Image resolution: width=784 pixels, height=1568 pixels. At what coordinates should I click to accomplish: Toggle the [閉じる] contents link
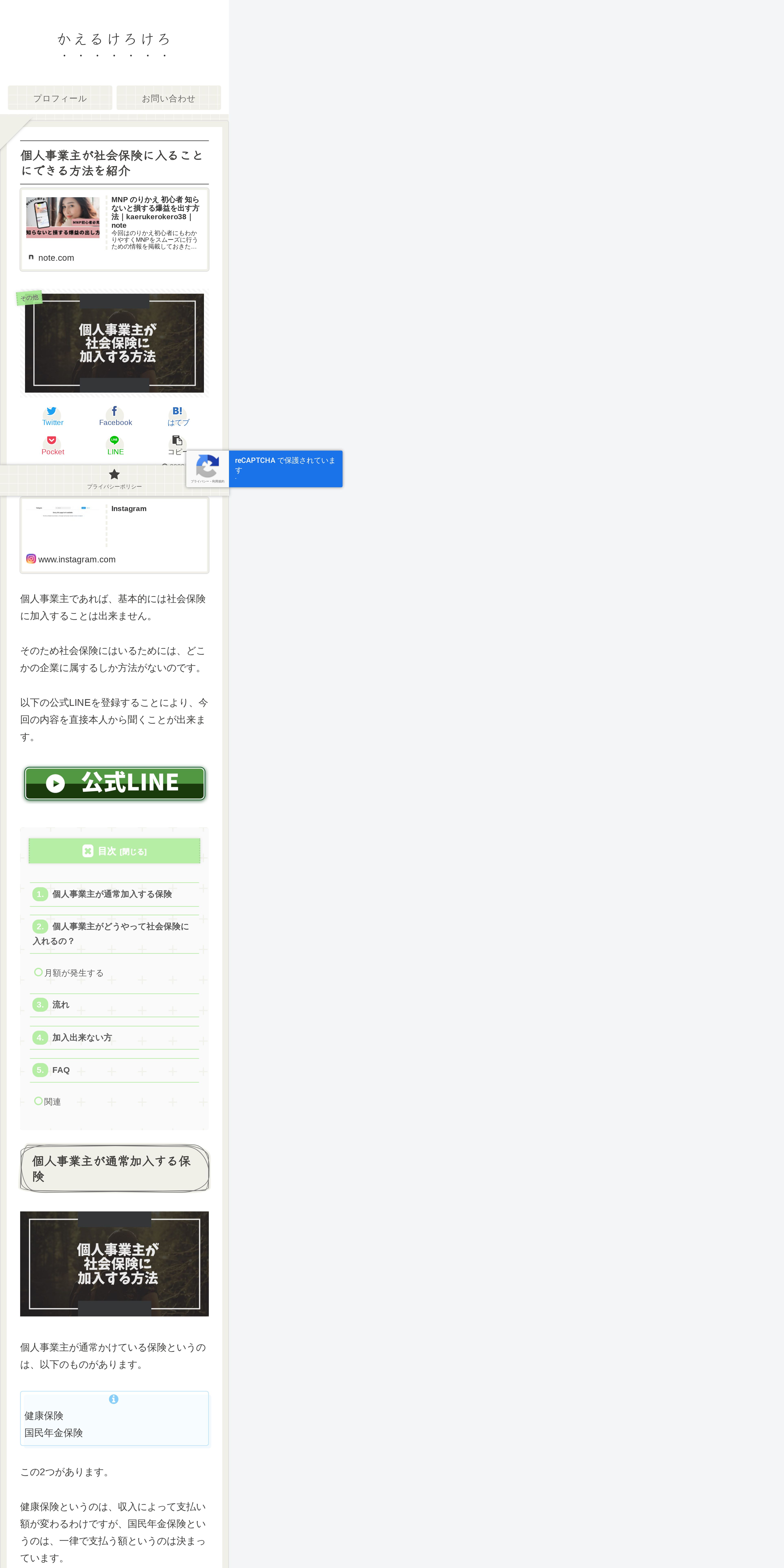point(133,852)
